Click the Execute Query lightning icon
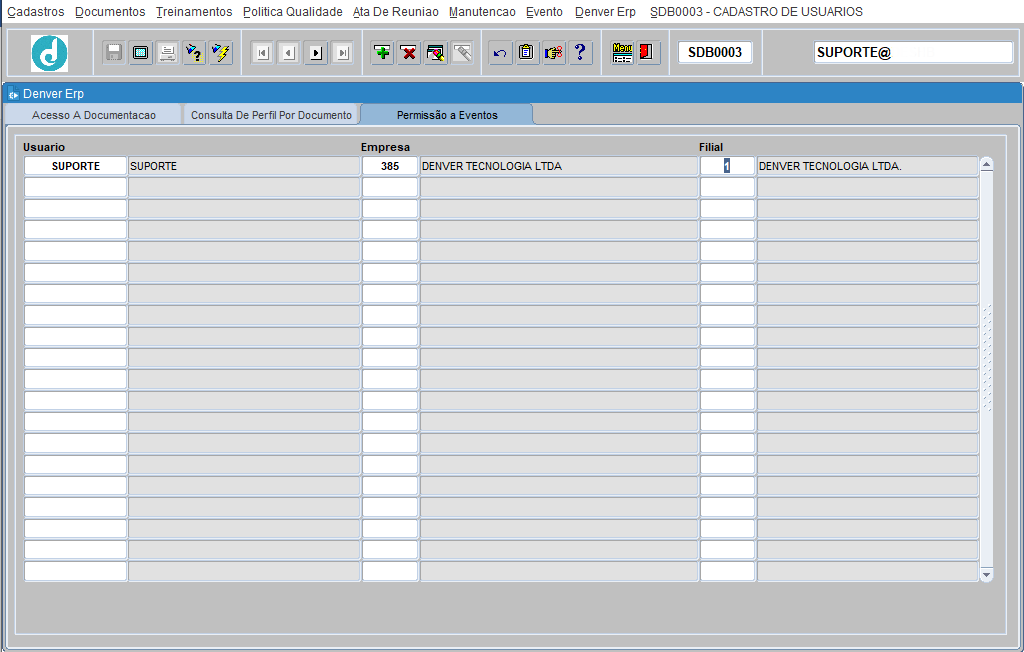 tap(221, 53)
